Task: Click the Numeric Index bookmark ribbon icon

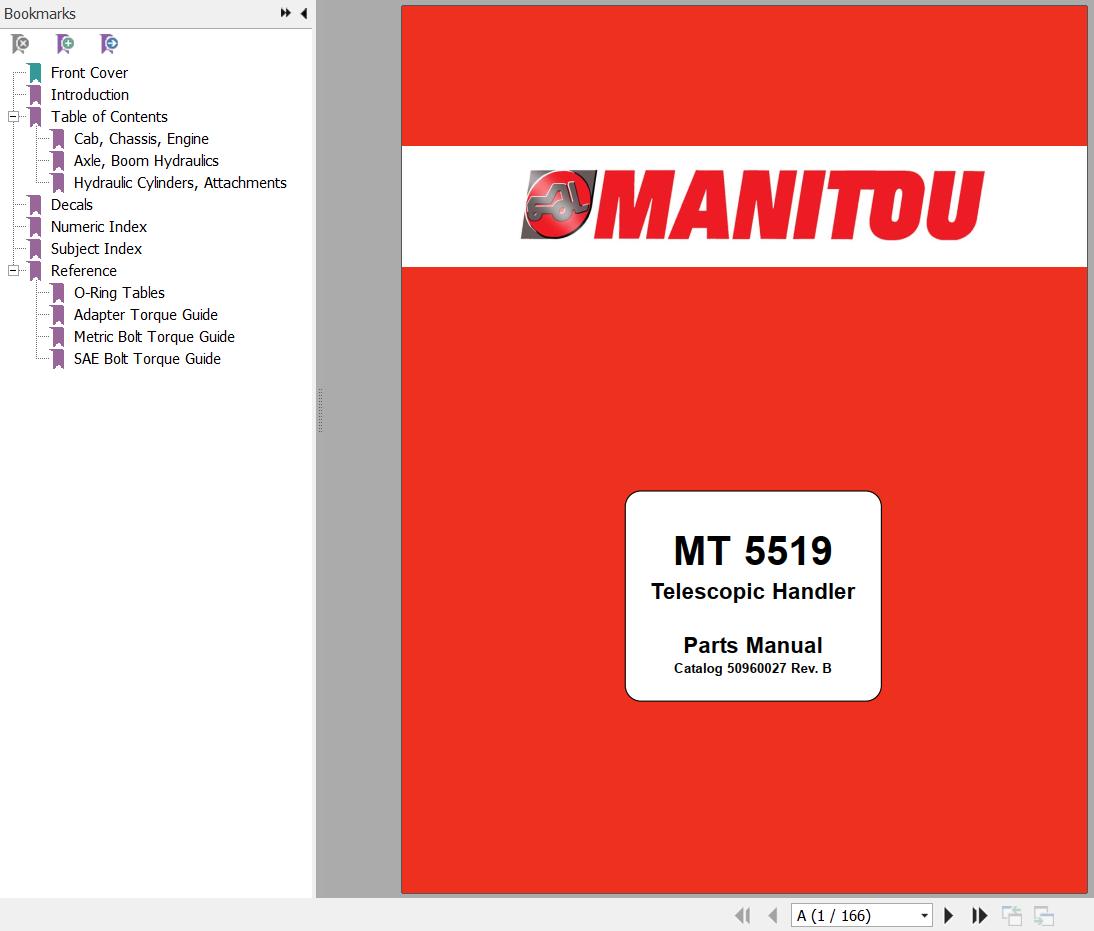Action: pyautogui.click(x=35, y=227)
